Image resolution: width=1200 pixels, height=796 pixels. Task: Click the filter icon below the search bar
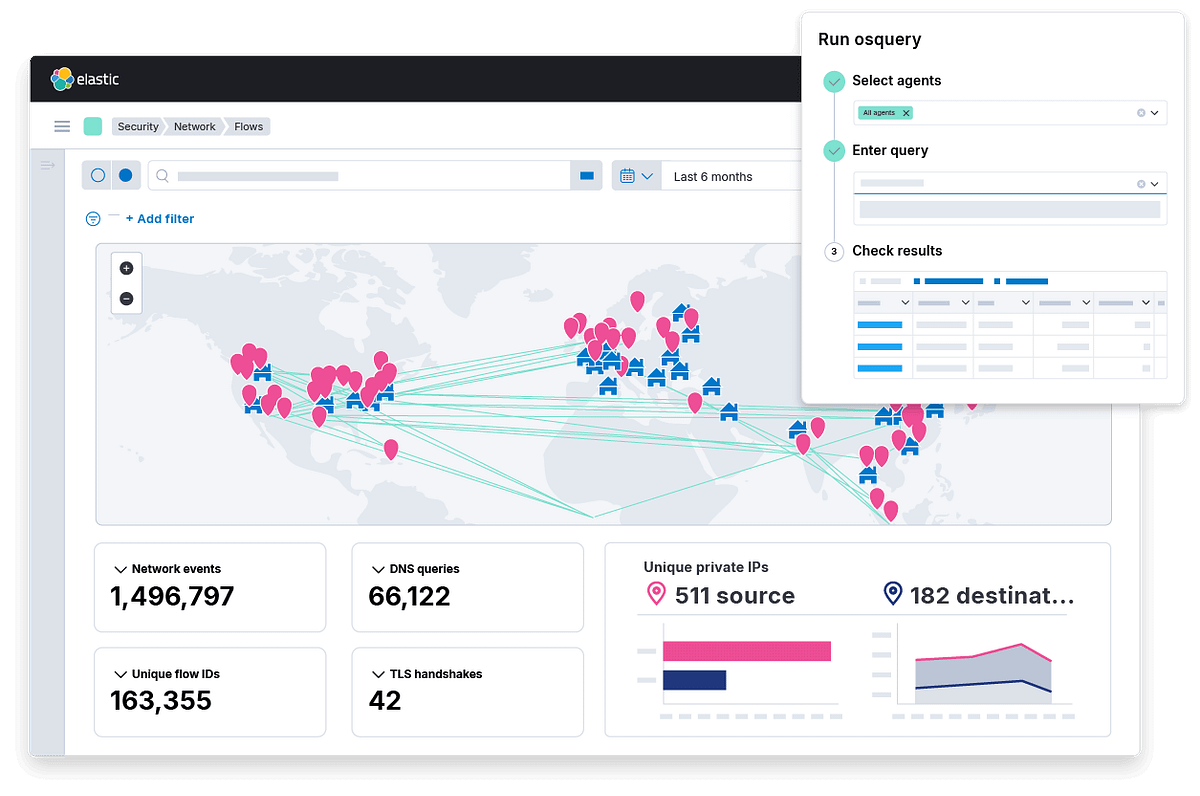[92, 218]
